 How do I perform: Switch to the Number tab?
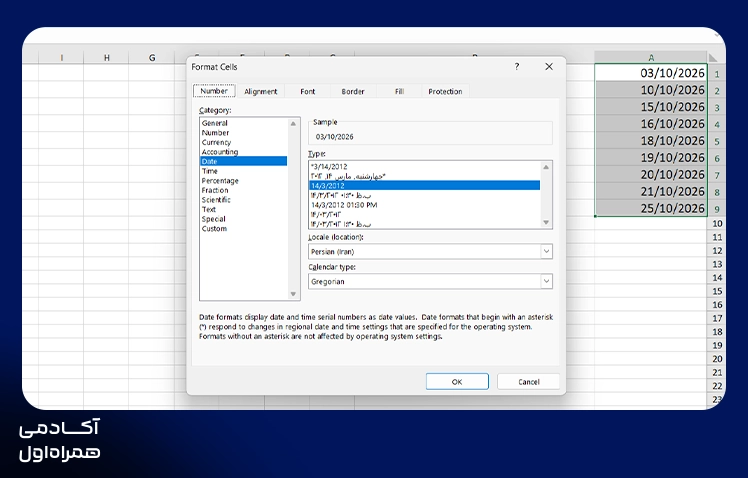coord(214,91)
